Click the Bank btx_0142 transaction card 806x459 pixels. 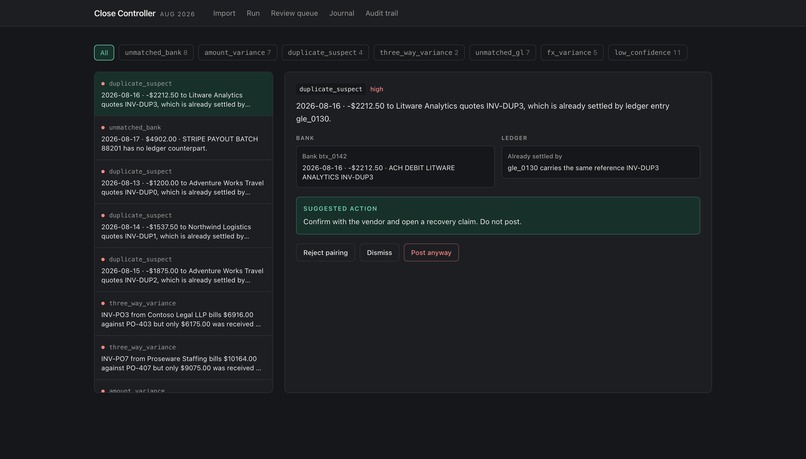tap(395, 167)
